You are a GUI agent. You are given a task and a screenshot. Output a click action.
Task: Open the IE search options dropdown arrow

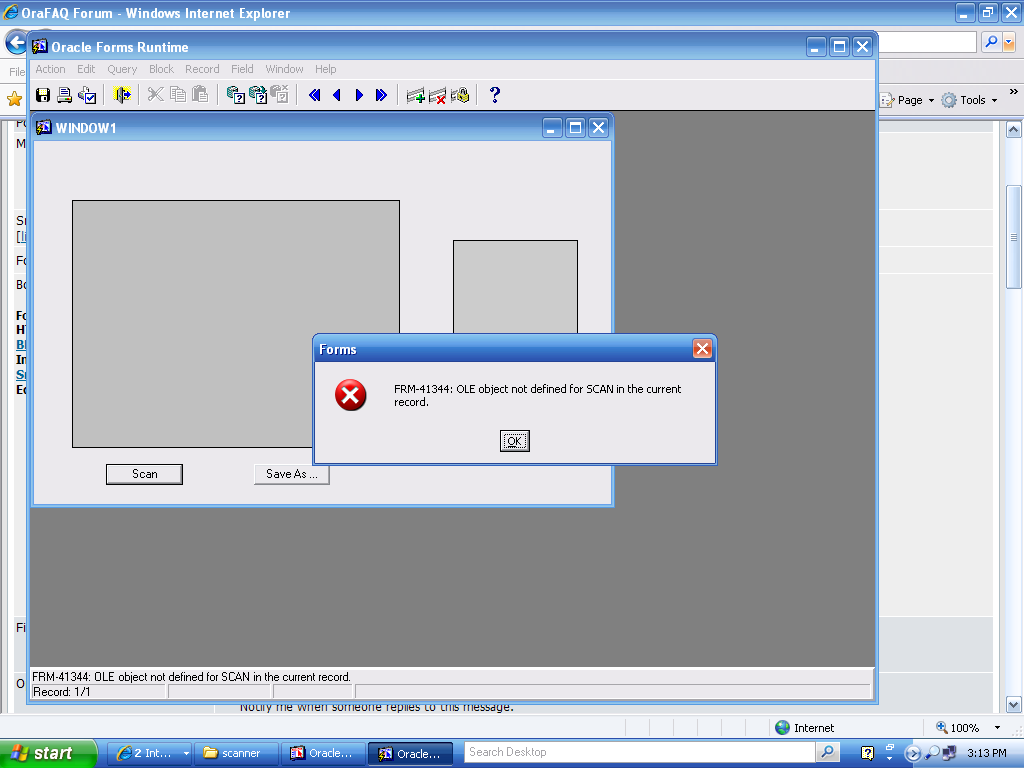1009,42
